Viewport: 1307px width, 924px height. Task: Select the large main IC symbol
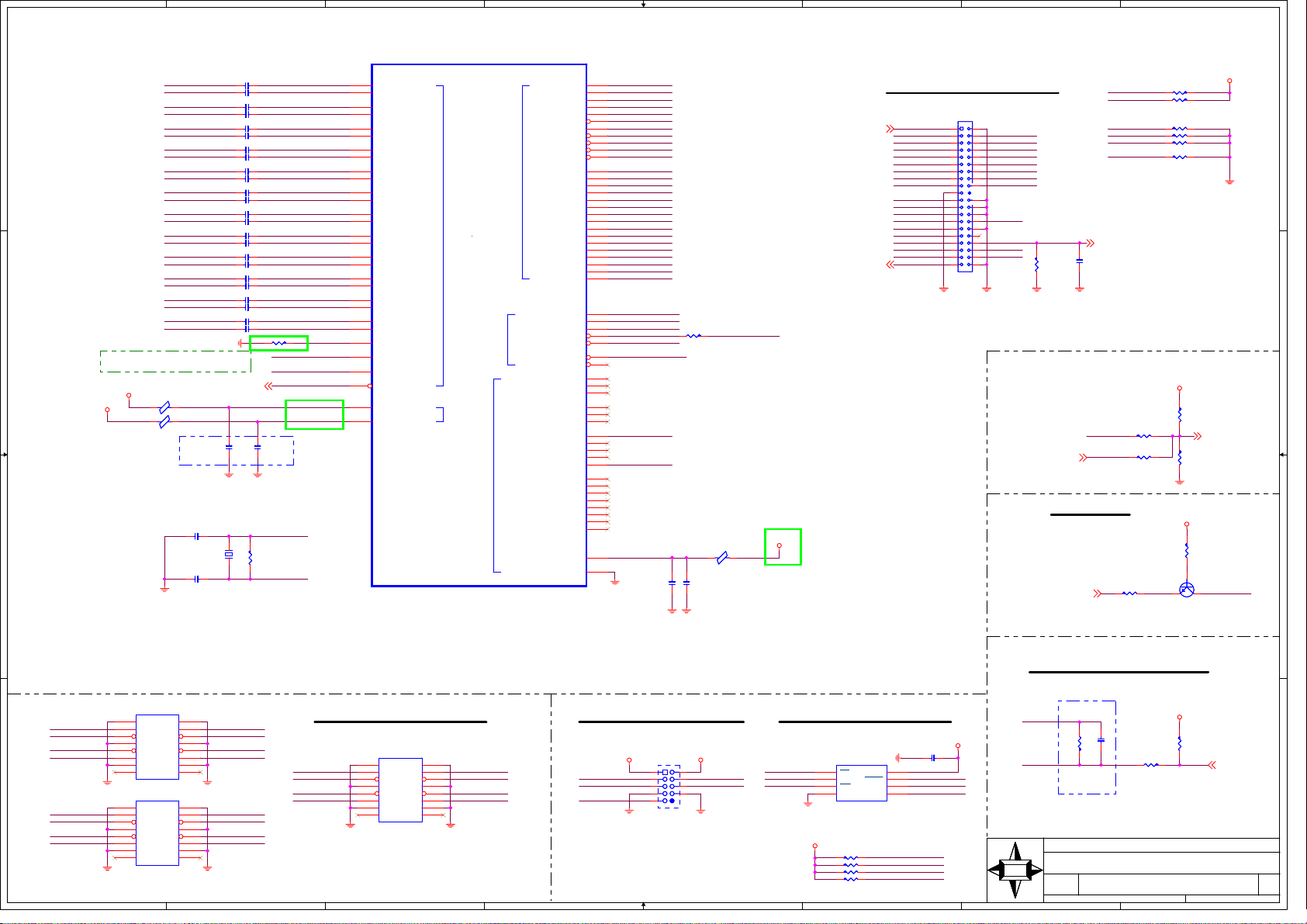click(x=479, y=325)
